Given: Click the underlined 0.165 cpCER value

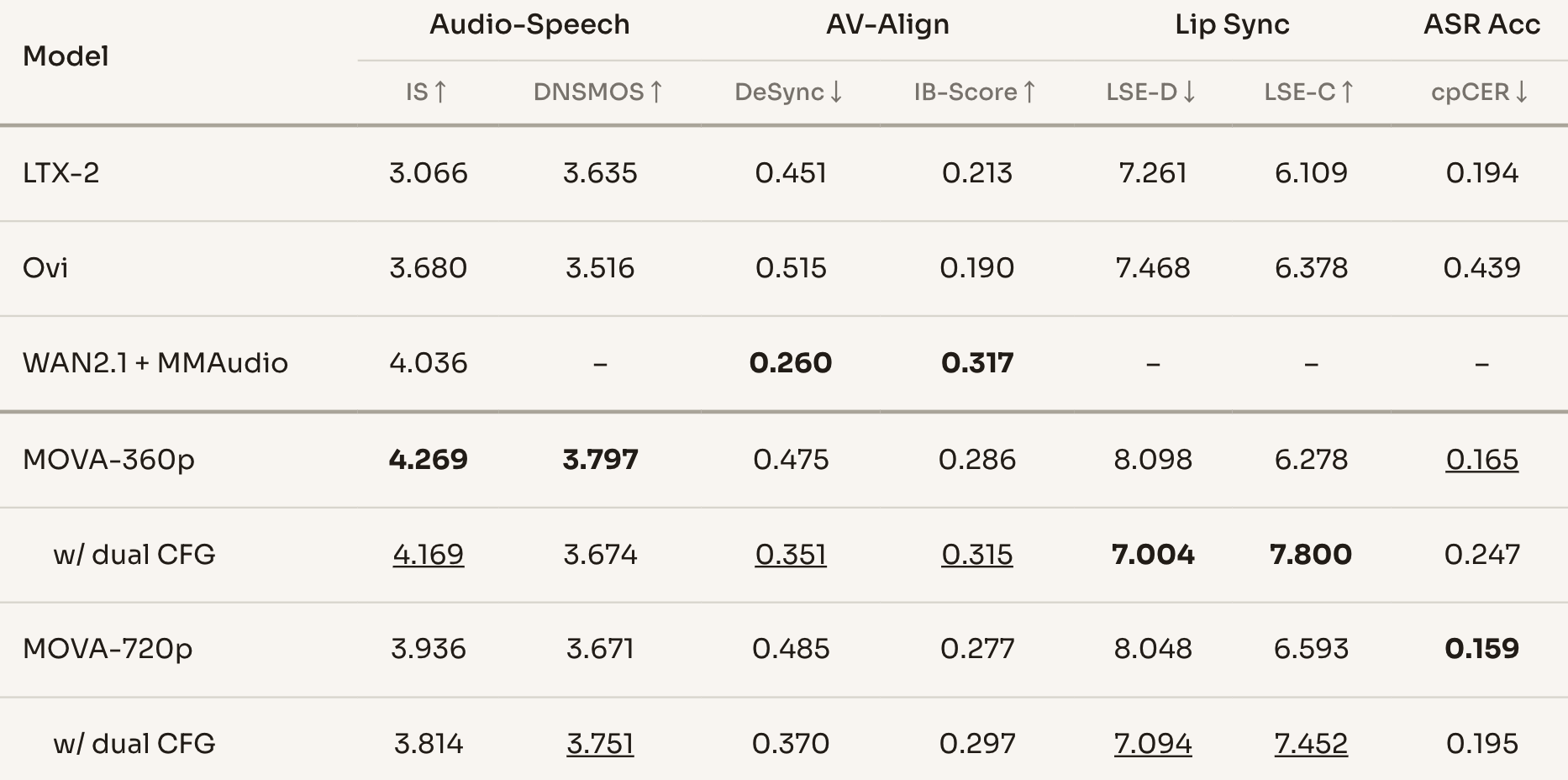Looking at the screenshot, I should [1481, 460].
